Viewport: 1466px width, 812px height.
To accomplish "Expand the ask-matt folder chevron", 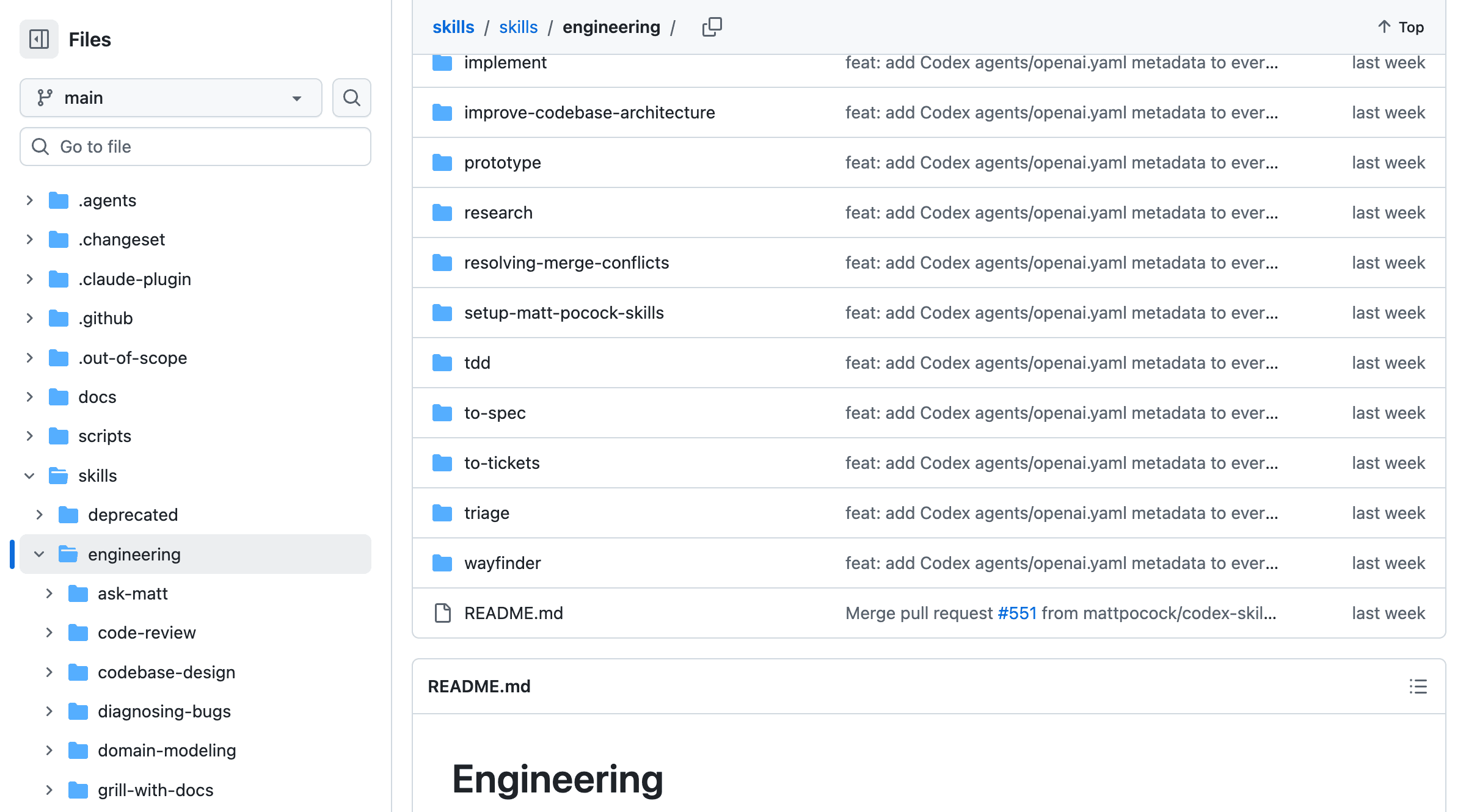I will tap(49, 593).
